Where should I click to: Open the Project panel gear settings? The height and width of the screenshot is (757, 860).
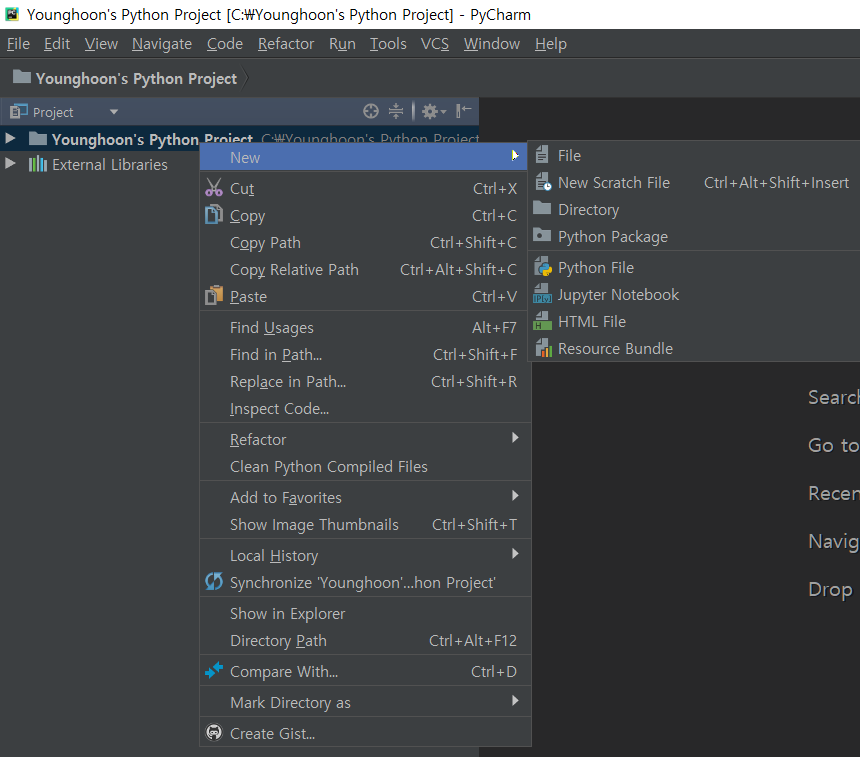coord(433,112)
